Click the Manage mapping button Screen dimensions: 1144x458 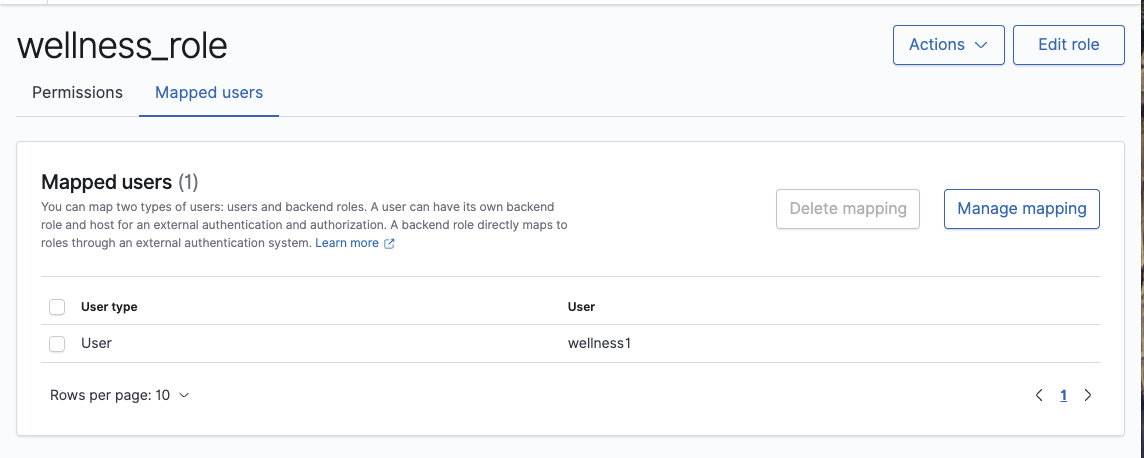pos(1021,209)
